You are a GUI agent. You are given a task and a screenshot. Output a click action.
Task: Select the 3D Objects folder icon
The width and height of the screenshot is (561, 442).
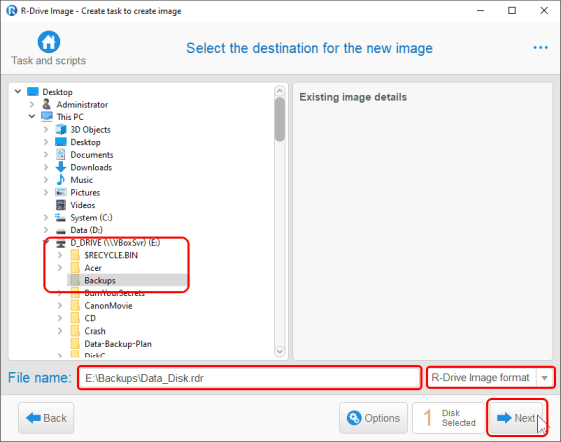click(x=61, y=129)
